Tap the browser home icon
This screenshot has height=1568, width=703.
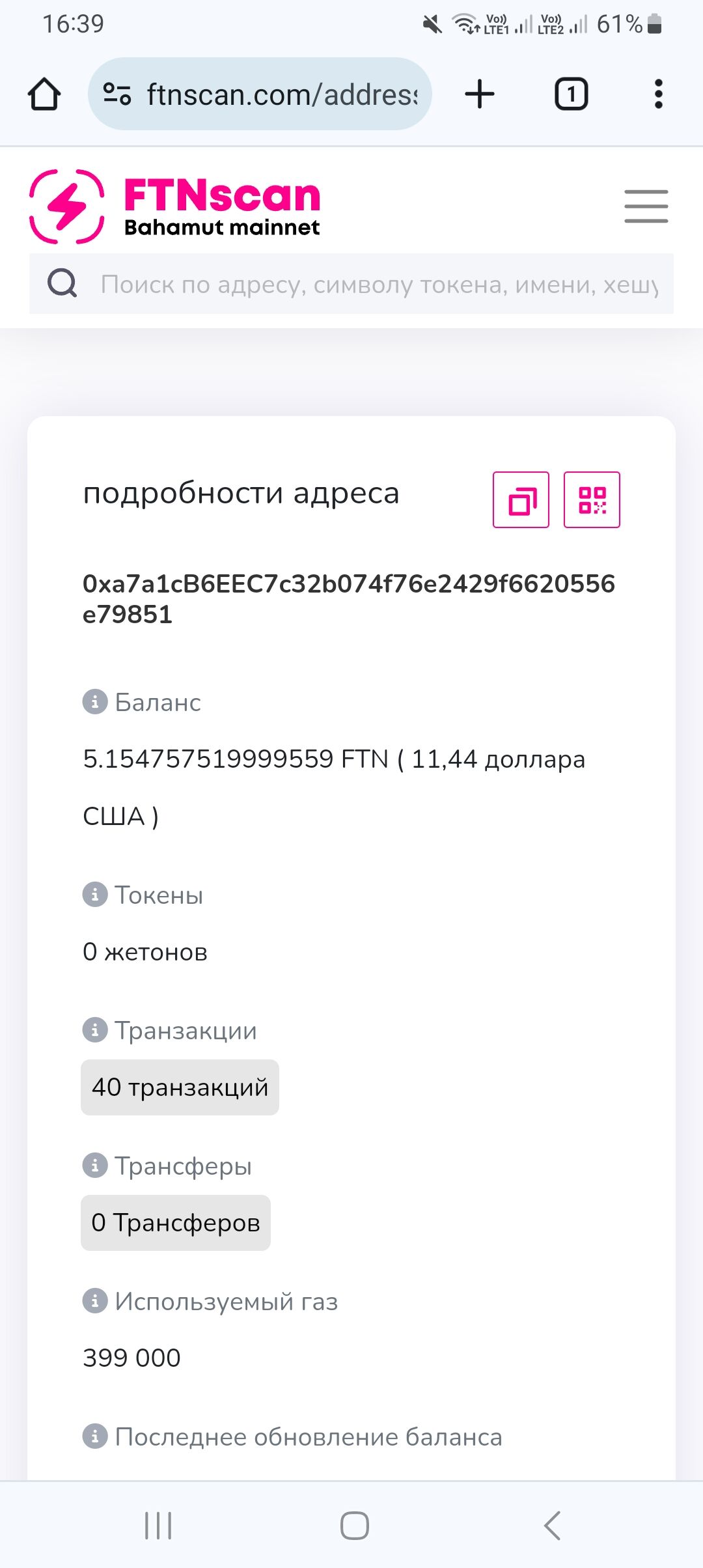tap(44, 94)
